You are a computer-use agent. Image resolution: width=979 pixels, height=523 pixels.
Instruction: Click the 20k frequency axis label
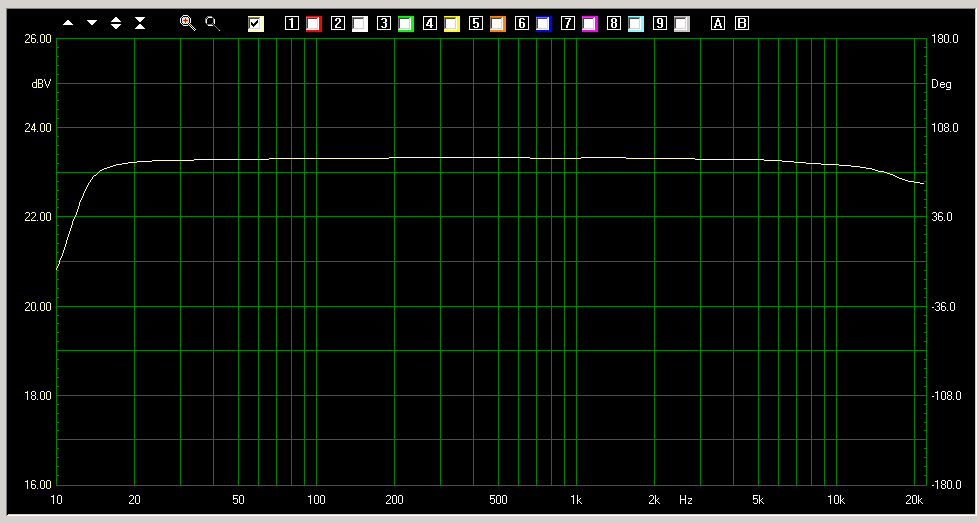pos(914,500)
